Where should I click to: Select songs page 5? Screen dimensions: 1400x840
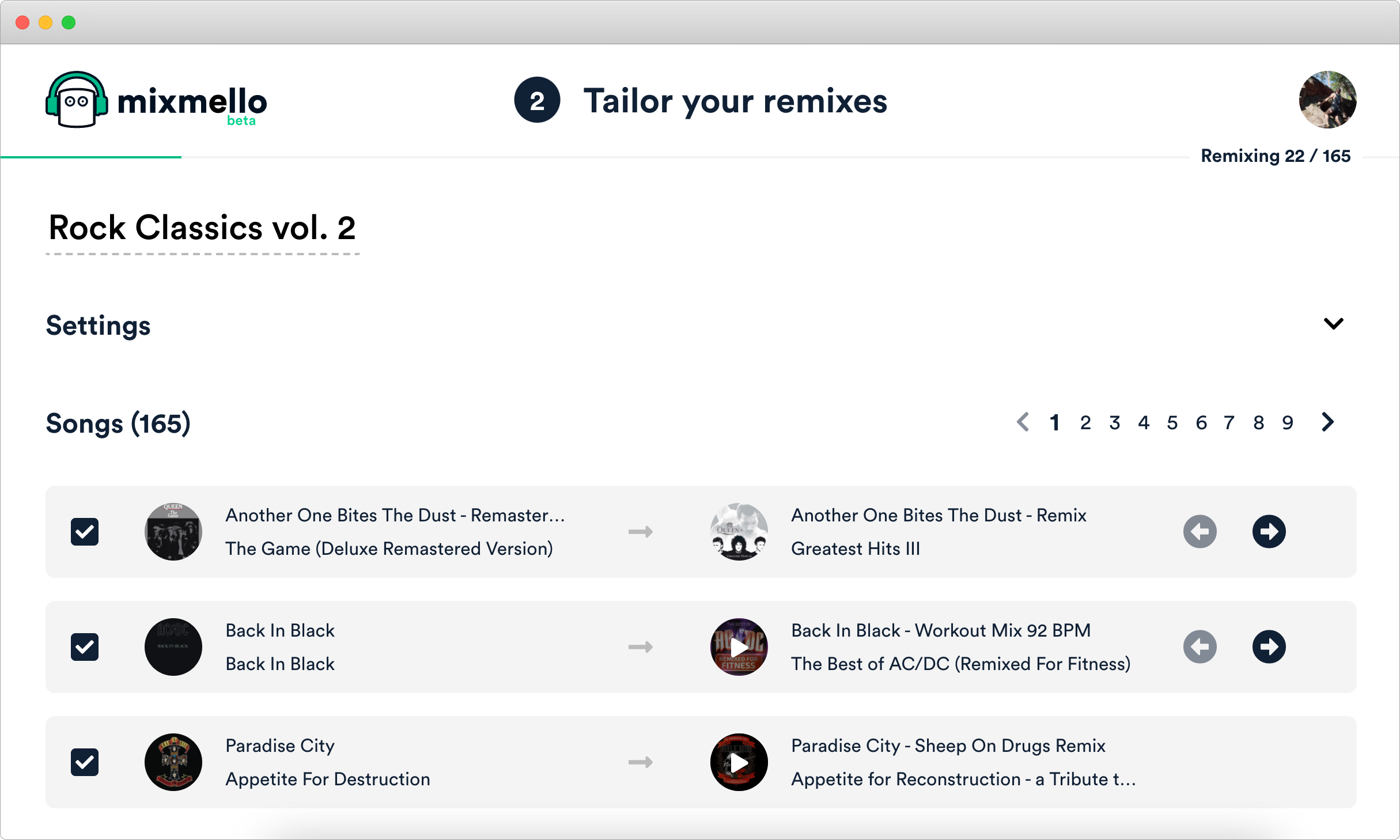1172,423
